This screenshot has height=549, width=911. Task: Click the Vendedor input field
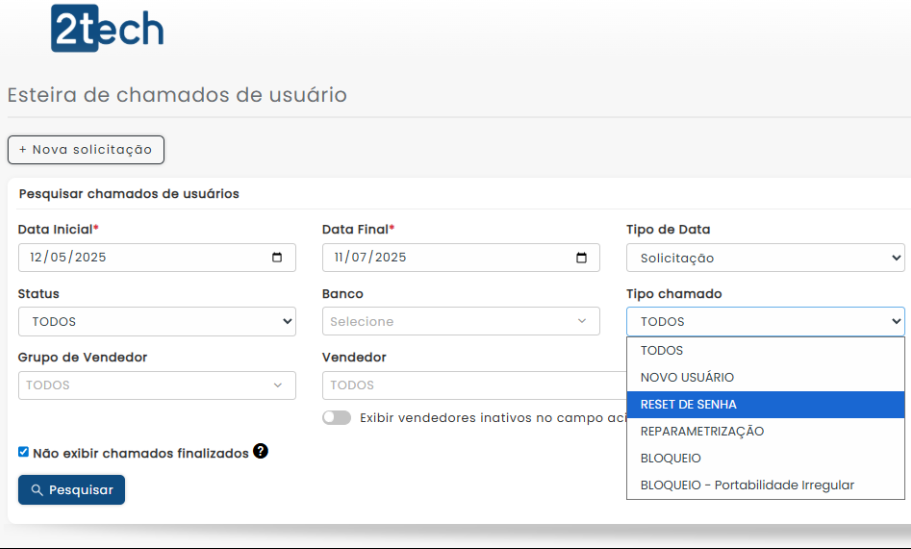click(470, 386)
